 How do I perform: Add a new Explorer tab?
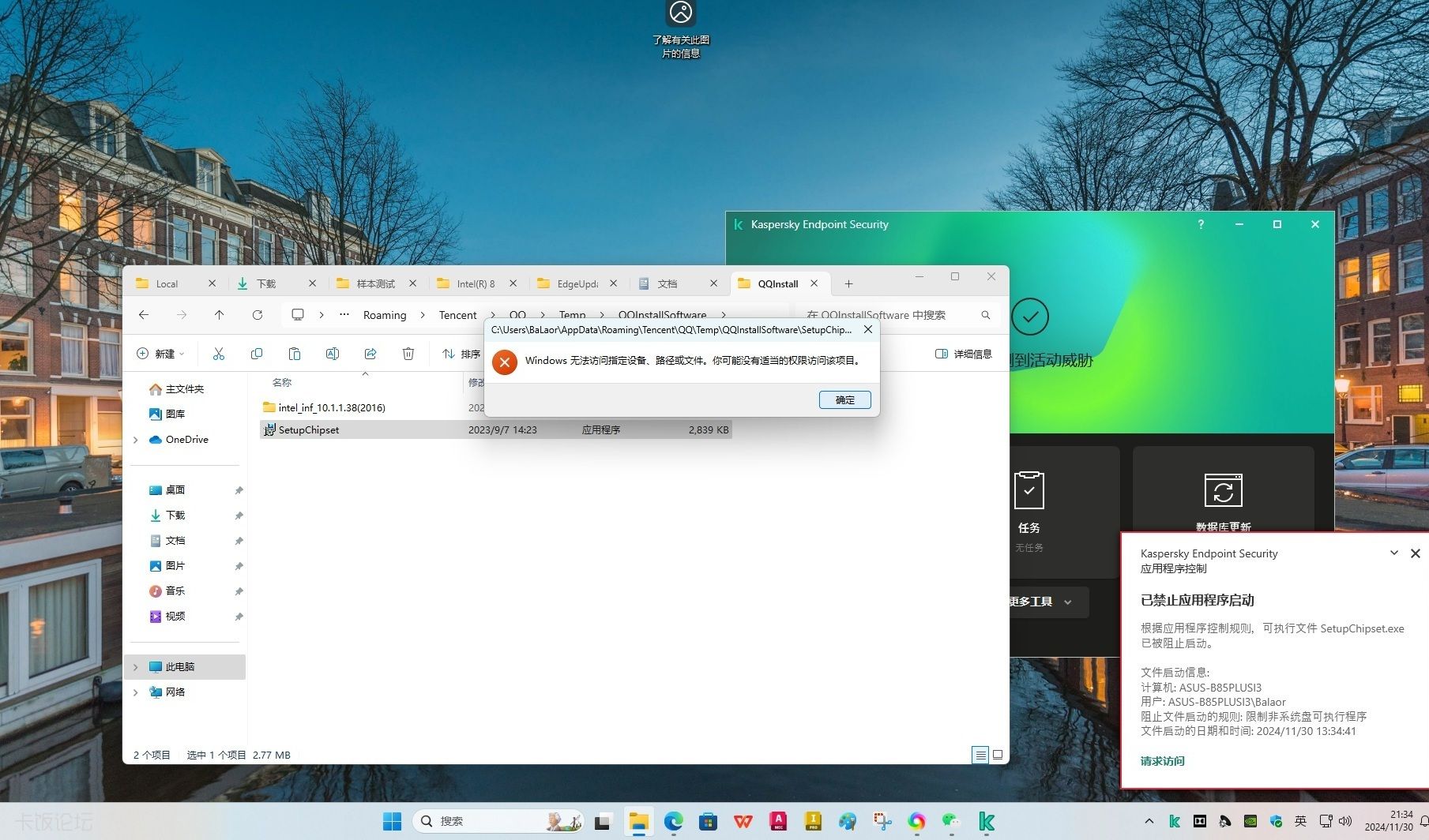(848, 283)
